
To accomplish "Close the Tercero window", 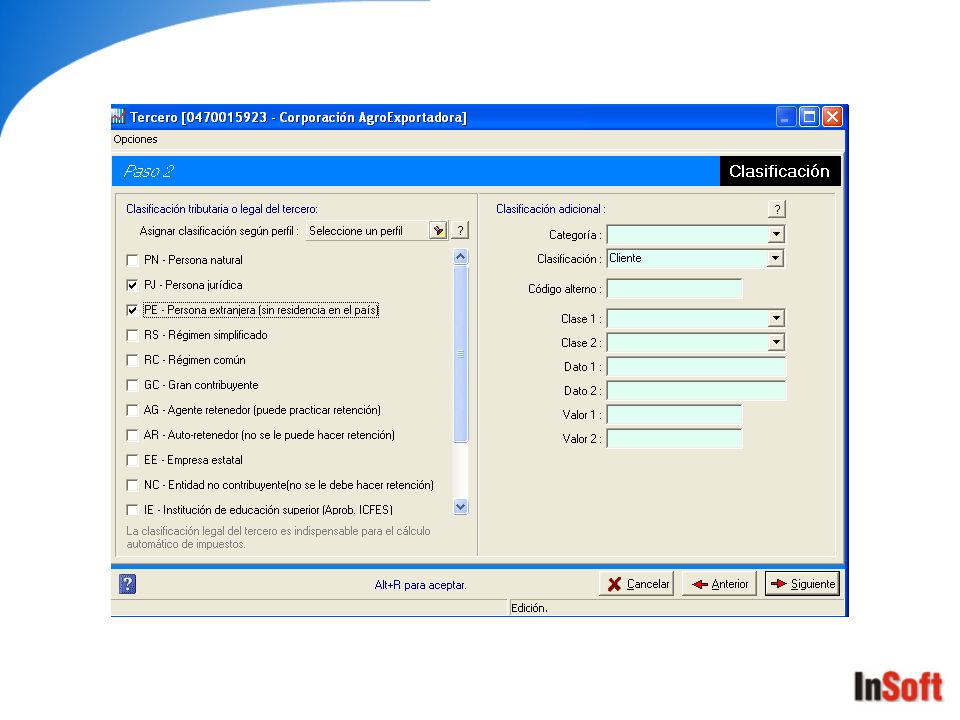I will tap(832, 116).
